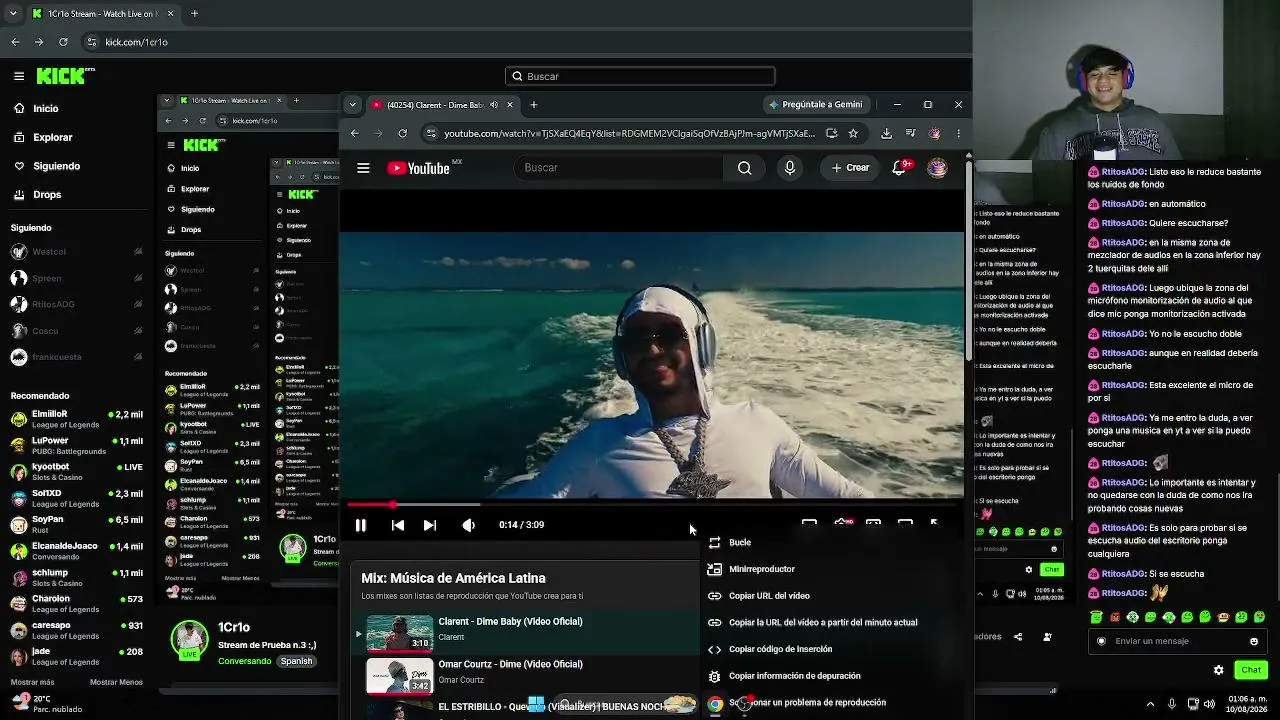Viewport: 1280px width, 720px height.
Task: Open a new tab in YouTube window
Action: click(534, 104)
